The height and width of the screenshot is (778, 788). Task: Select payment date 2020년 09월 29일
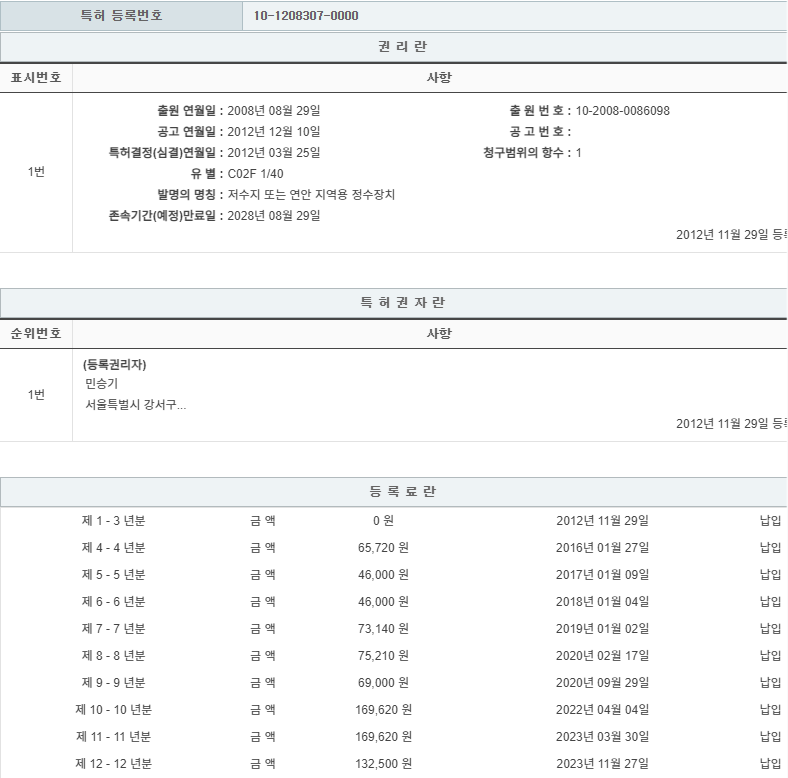point(602,683)
